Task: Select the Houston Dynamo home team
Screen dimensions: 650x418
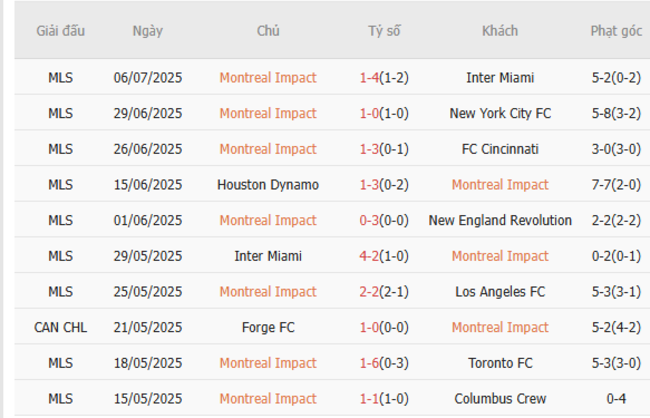Action: point(268,185)
